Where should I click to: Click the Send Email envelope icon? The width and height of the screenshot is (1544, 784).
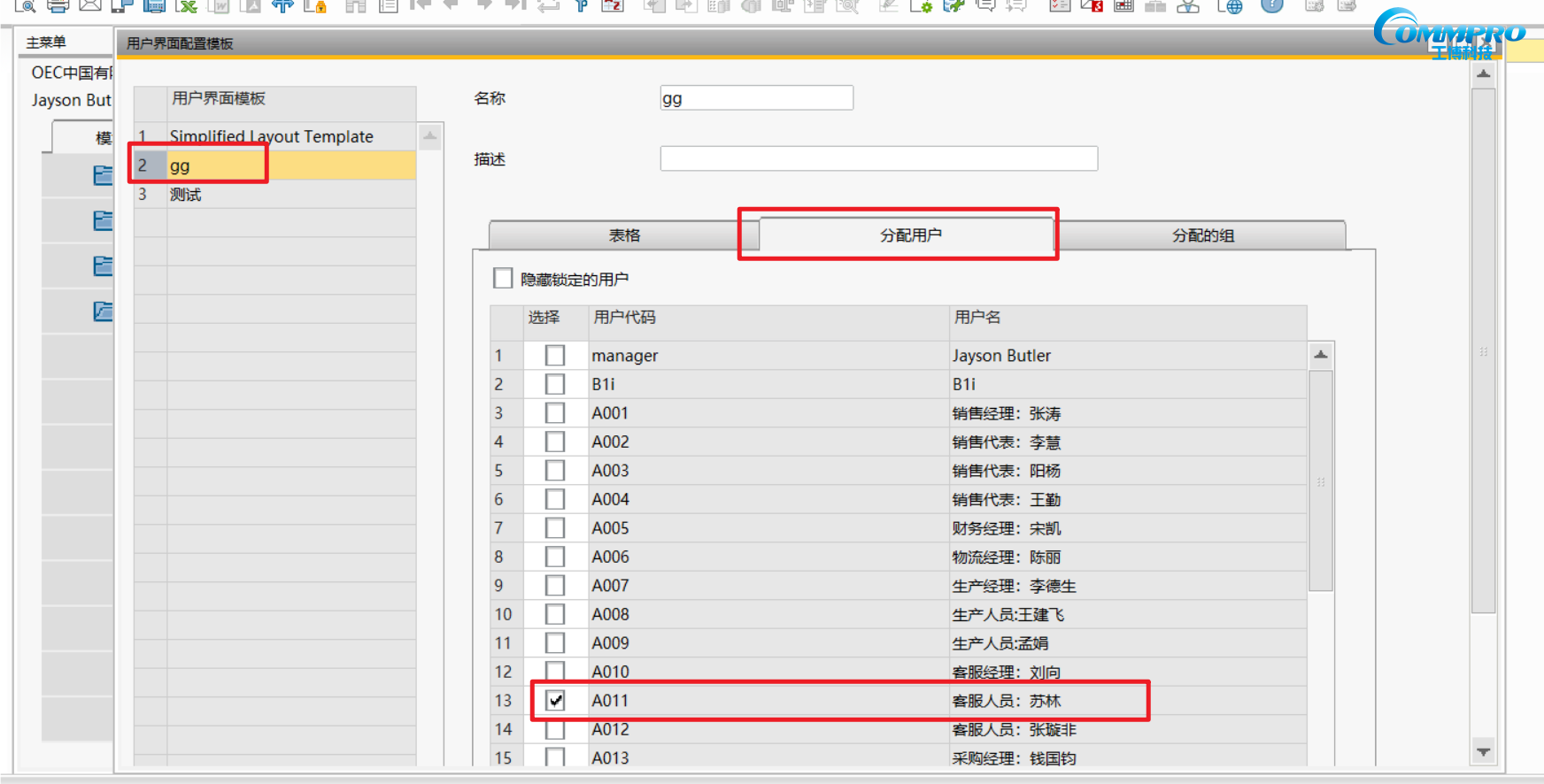(x=89, y=5)
